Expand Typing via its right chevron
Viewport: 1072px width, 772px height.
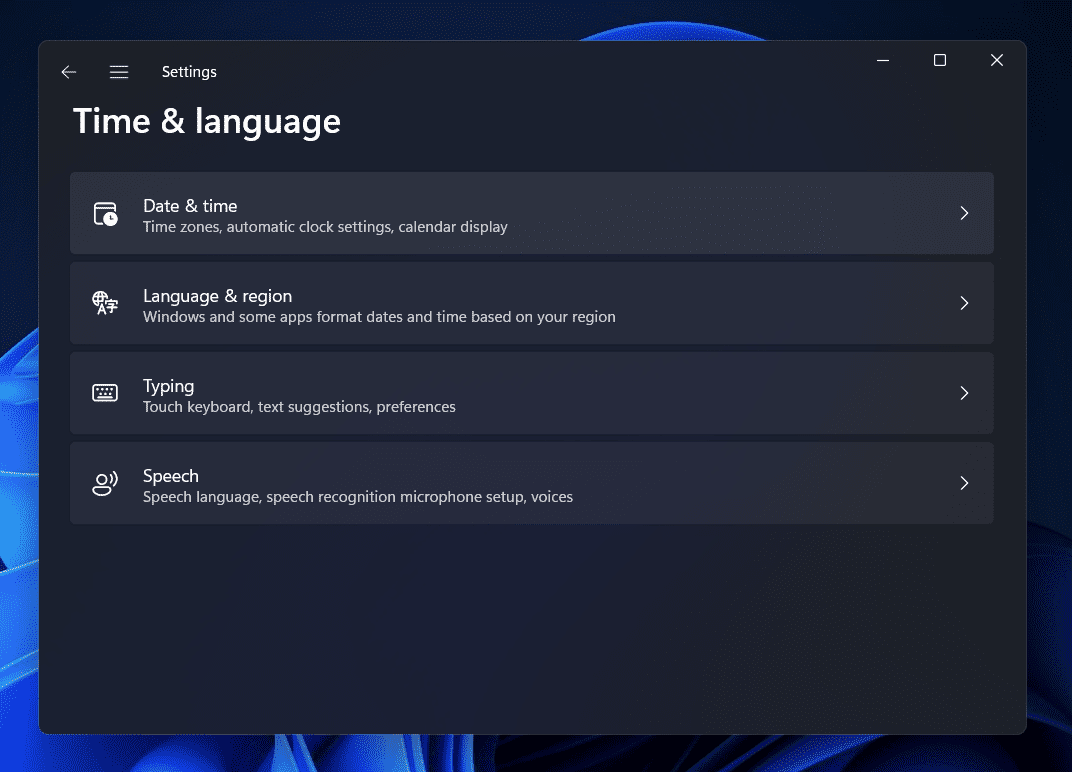click(964, 393)
